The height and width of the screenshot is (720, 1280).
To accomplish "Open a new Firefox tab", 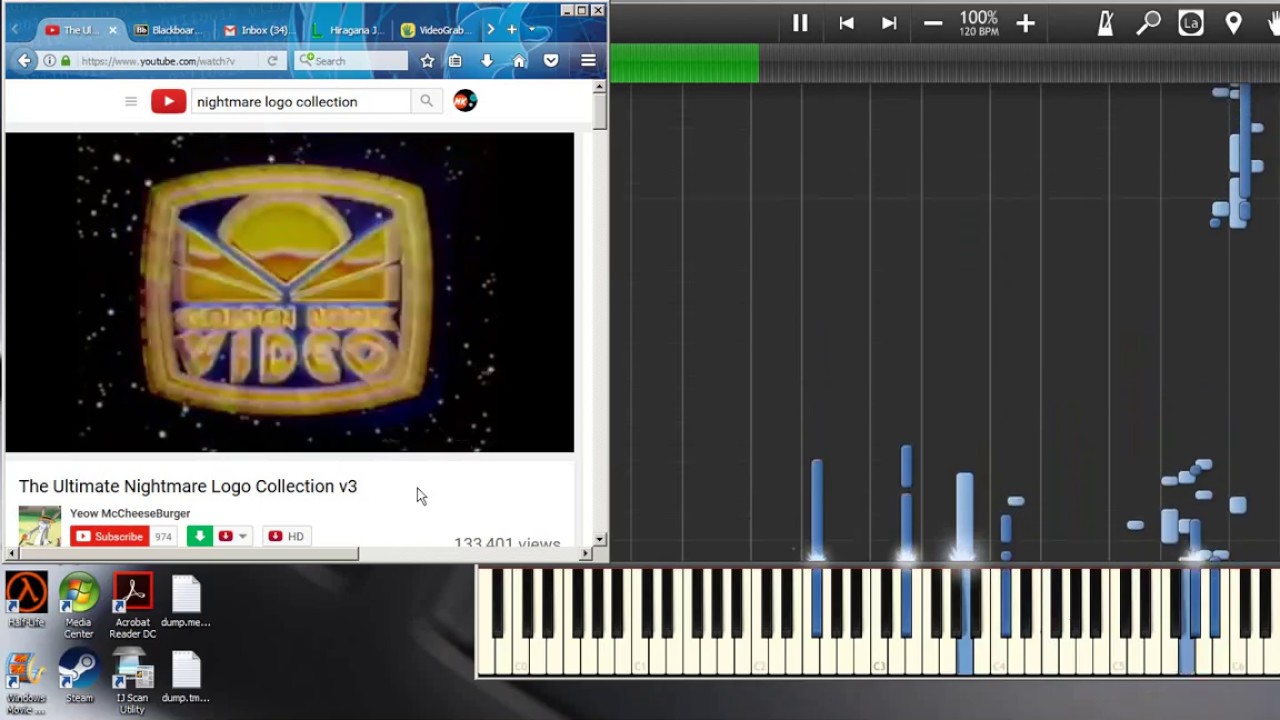I will click(511, 30).
